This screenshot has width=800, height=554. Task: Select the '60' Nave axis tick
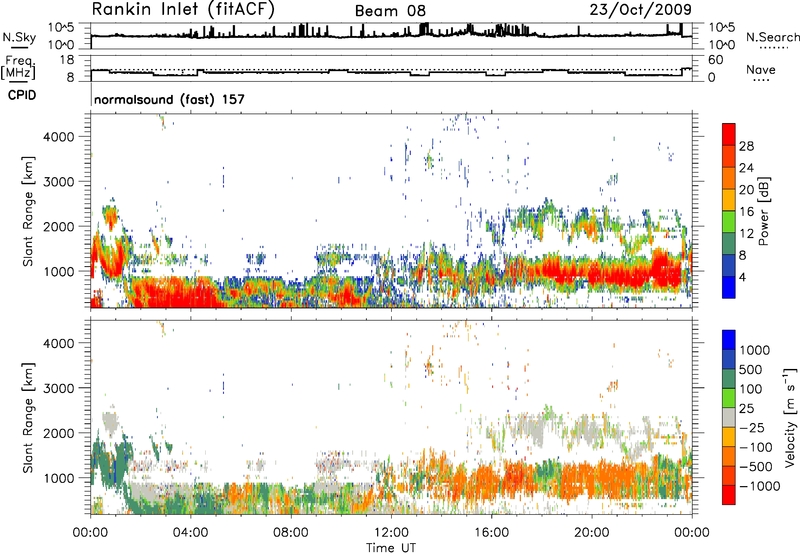click(x=716, y=60)
